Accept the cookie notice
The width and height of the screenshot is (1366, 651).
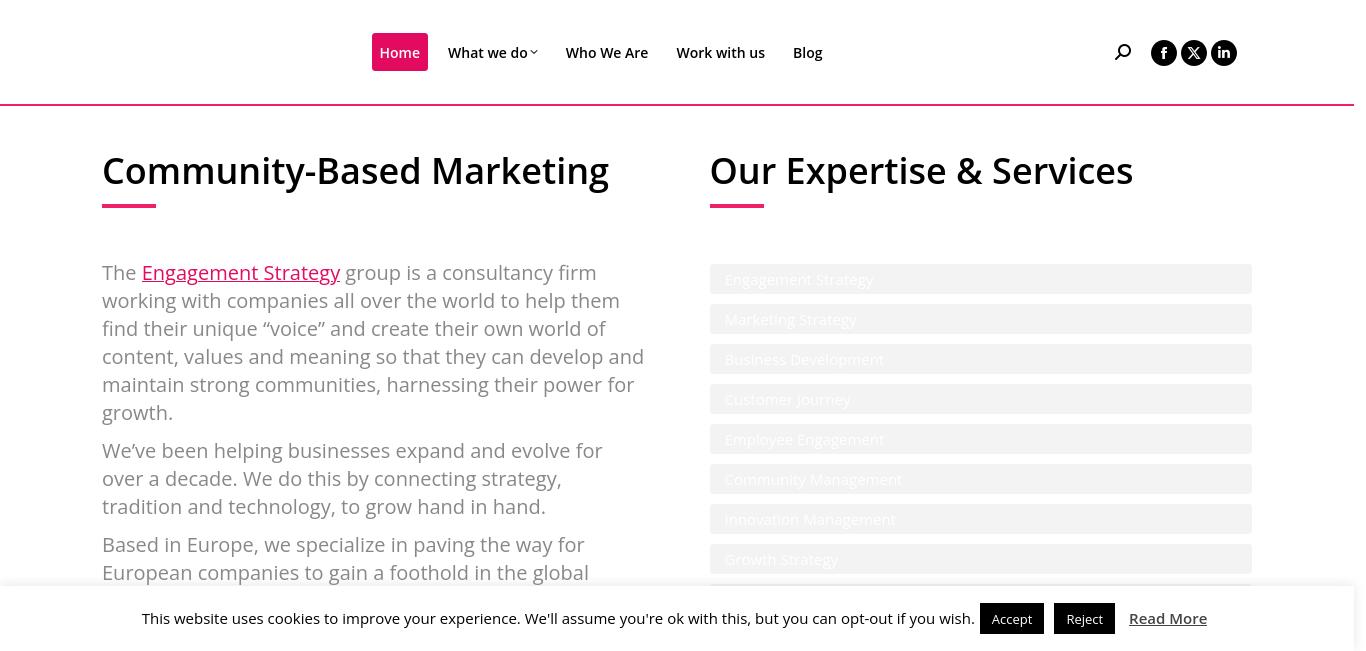coord(1012,619)
